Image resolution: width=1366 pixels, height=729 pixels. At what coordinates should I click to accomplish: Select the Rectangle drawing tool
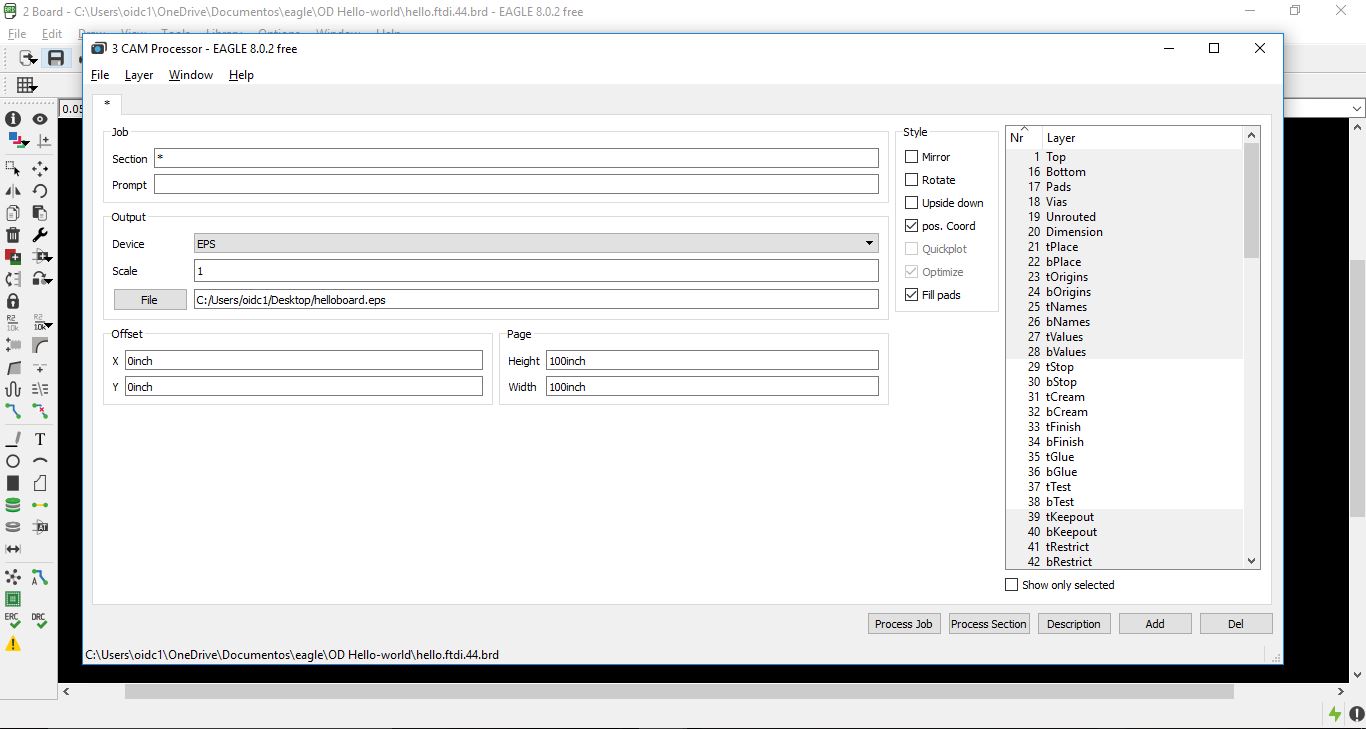pos(13,483)
